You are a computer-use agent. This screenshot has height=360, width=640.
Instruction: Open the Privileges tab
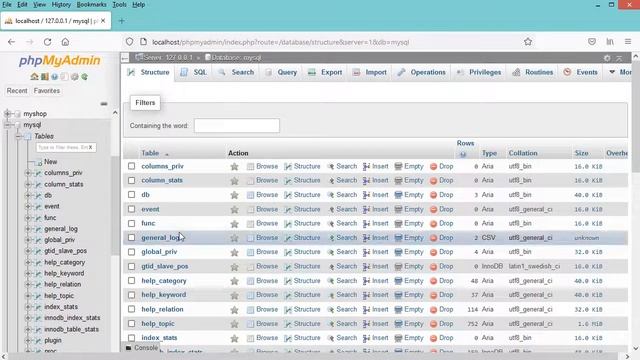(x=479, y=72)
